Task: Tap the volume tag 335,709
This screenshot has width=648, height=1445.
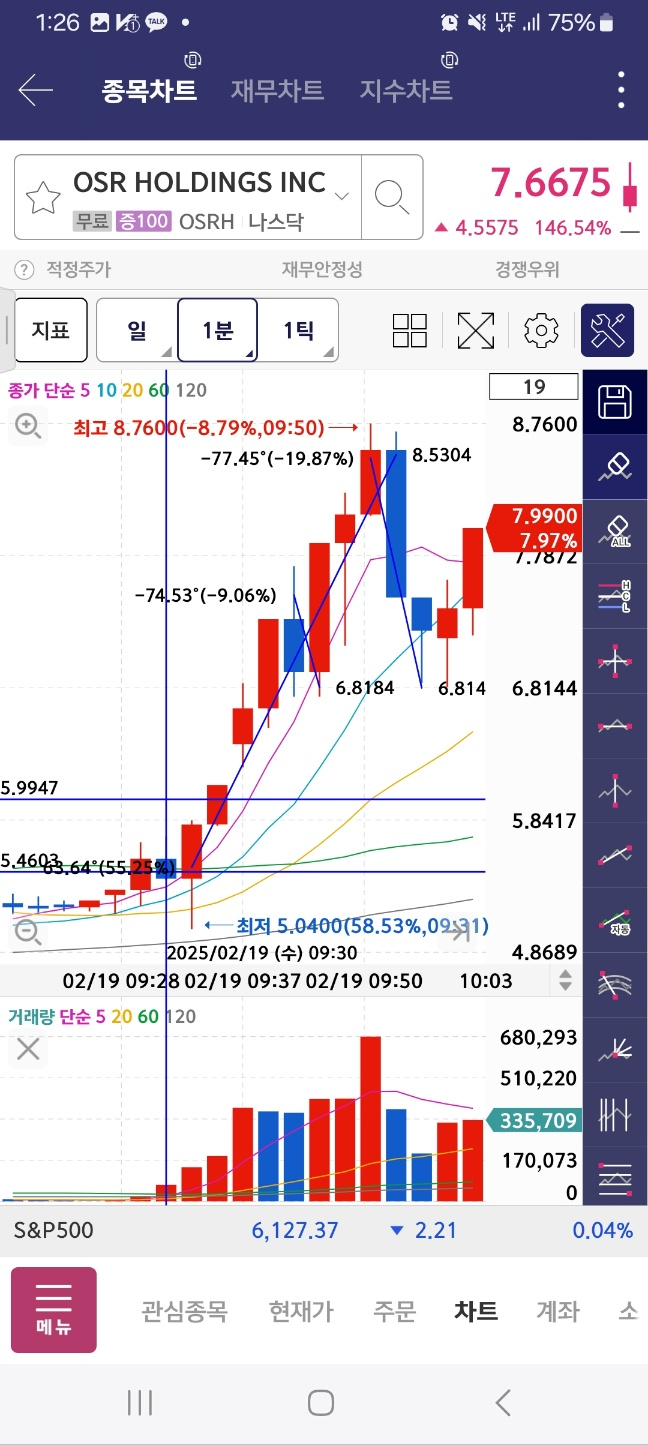Action: pyautogui.click(x=534, y=1120)
